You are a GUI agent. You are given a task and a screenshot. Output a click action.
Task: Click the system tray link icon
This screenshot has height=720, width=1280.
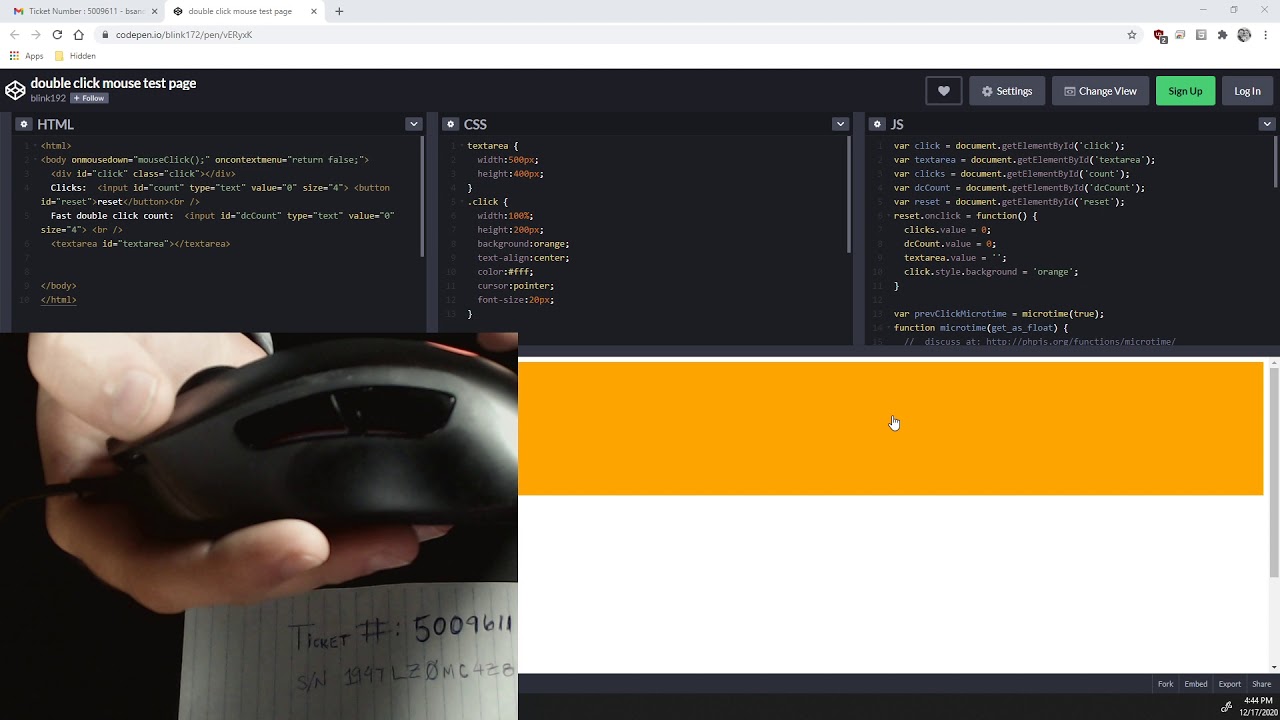click(x=1226, y=706)
